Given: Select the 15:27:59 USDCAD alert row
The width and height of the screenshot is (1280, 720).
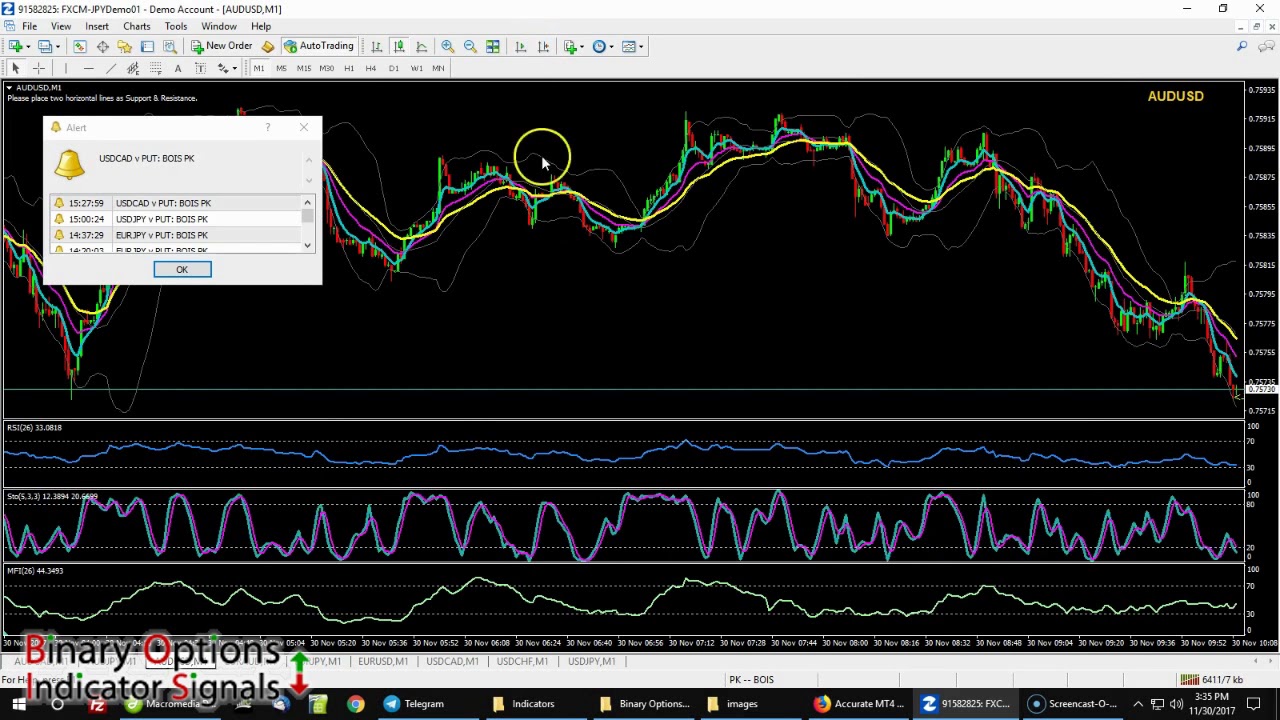Looking at the screenshot, I should click(x=177, y=203).
